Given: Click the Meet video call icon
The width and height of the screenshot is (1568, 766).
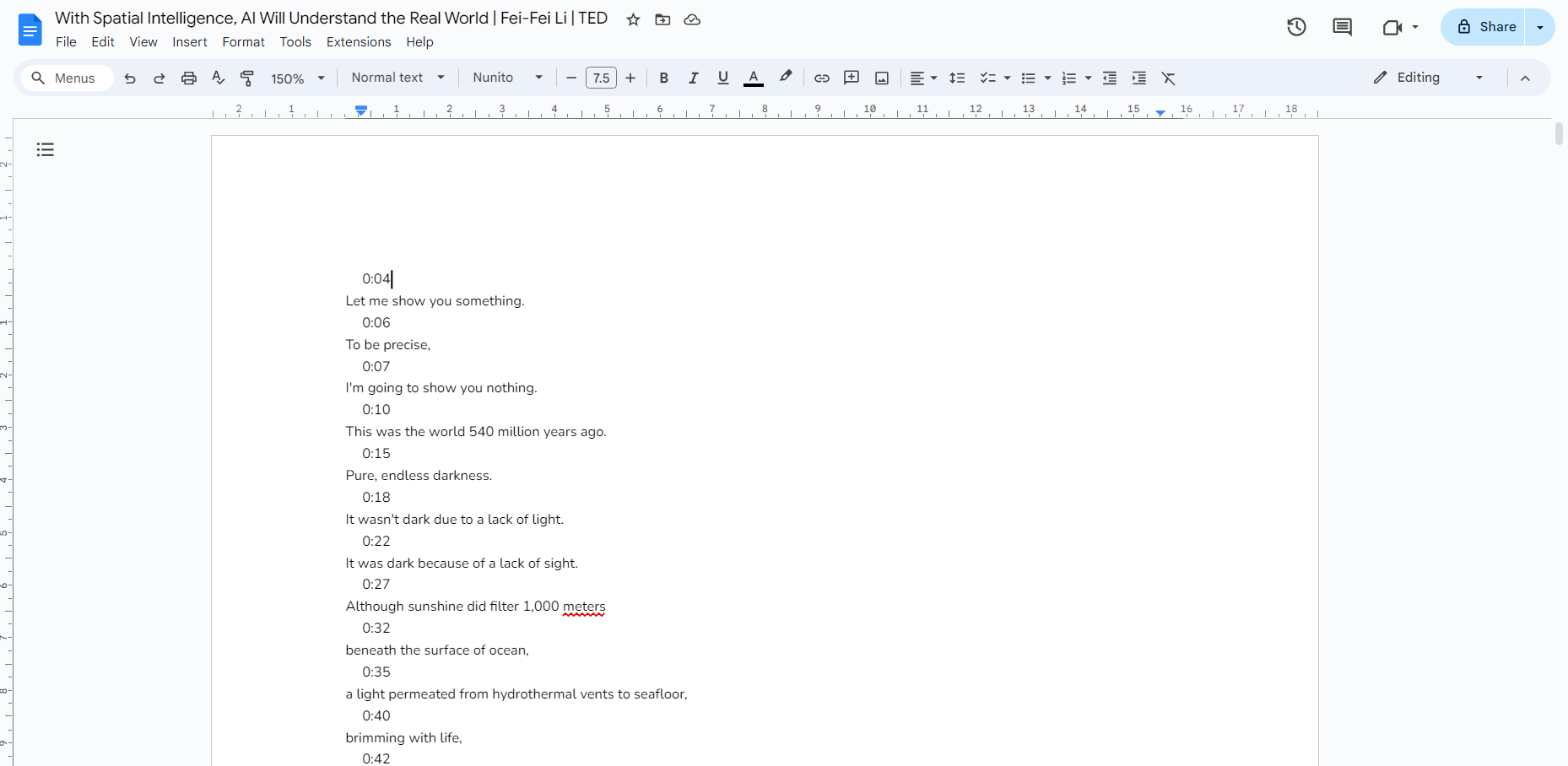Looking at the screenshot, I should pos(1392,27).
